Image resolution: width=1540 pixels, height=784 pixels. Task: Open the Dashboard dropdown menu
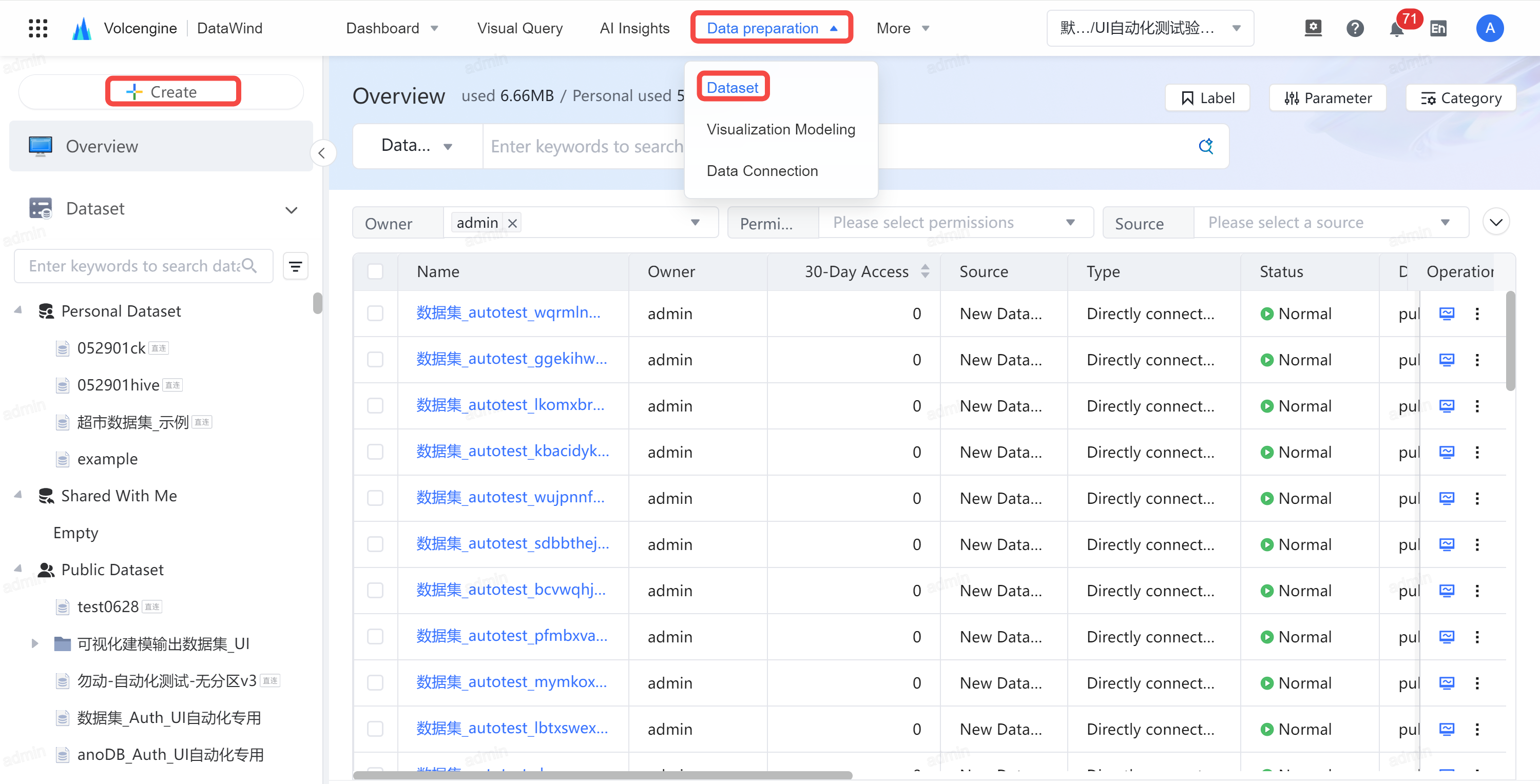click(x=392, y=28)
